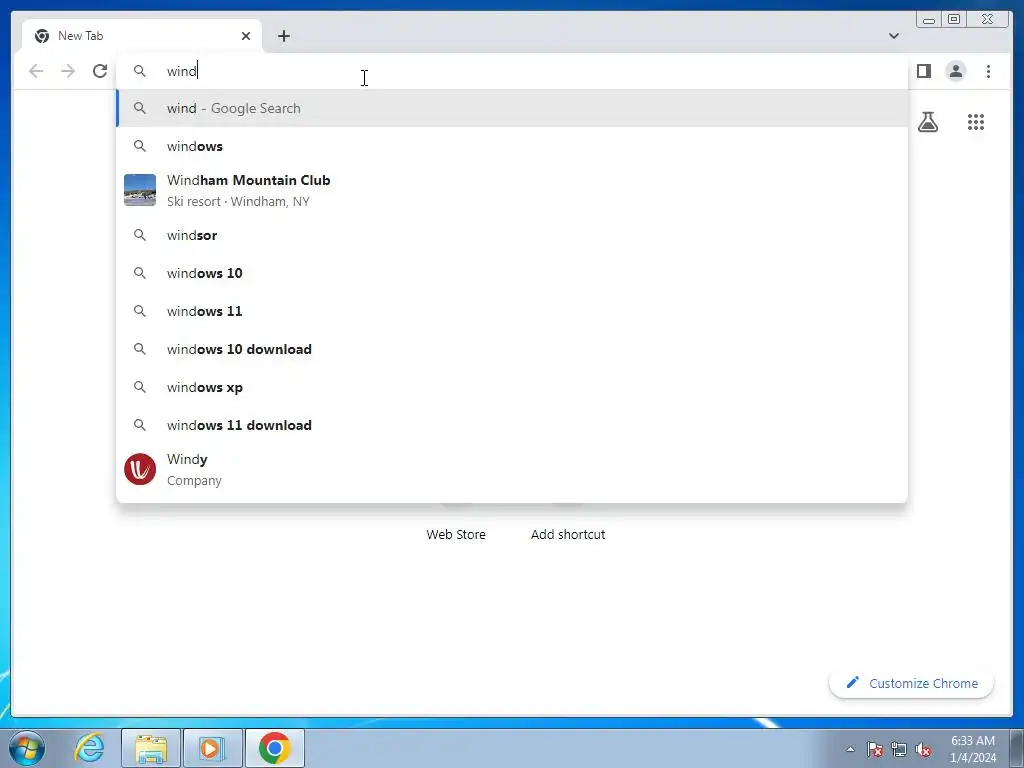Launch Internet Explorer from taskbar
The width and height of the screenshot is (1024, 768).
pos(89,748)
